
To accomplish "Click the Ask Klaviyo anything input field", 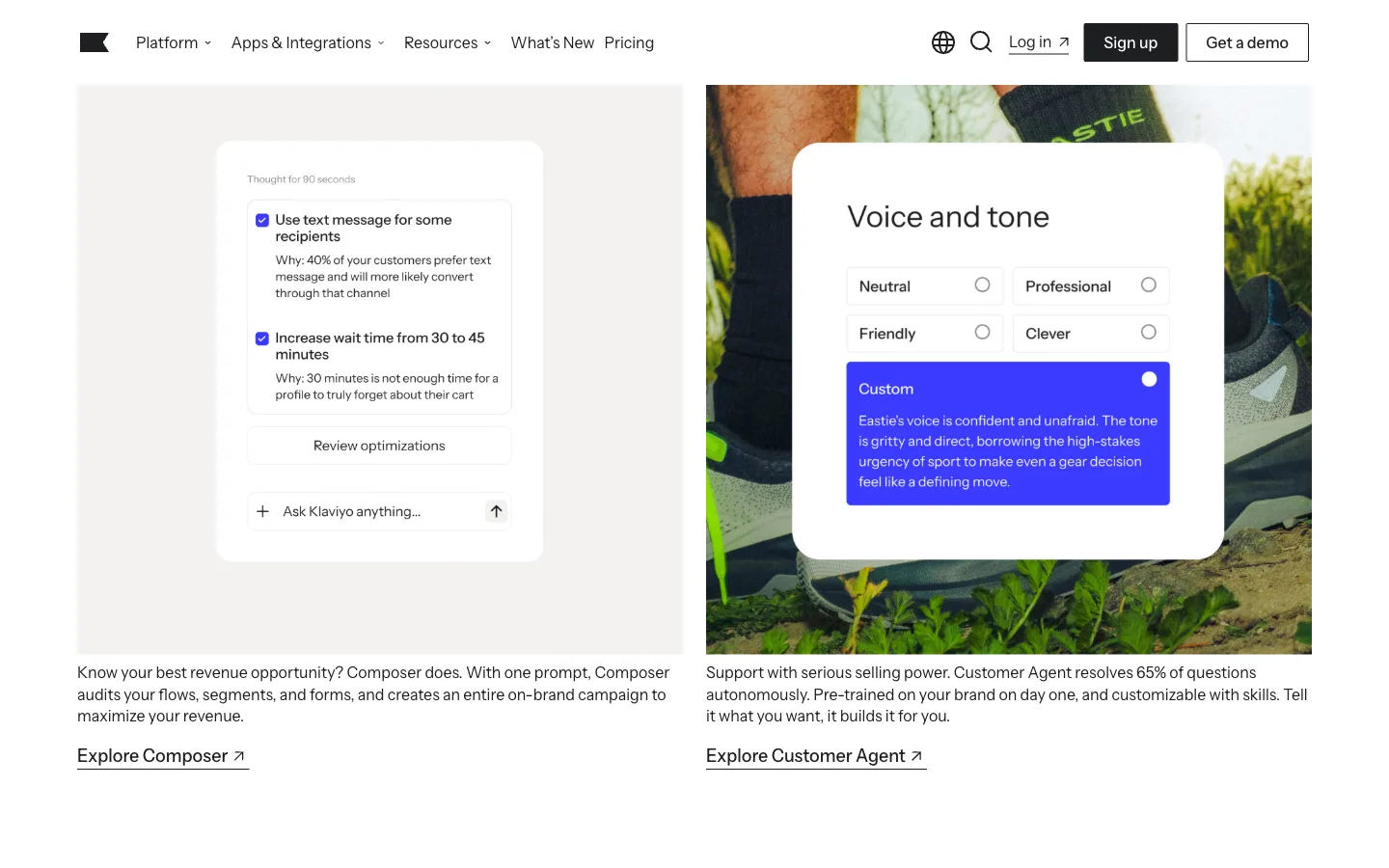I will 379,511.
